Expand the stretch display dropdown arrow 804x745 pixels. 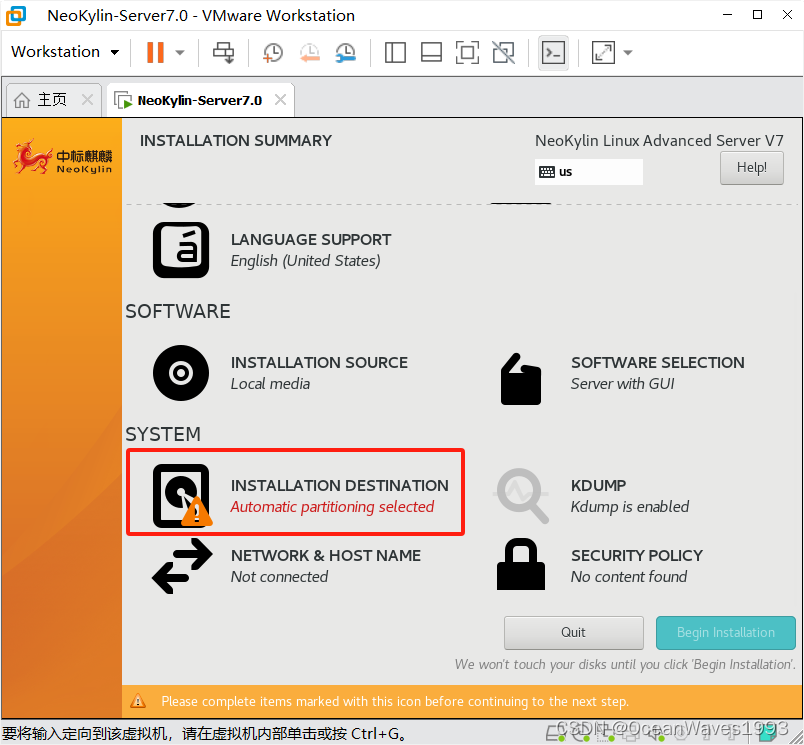tap(628, 52)
